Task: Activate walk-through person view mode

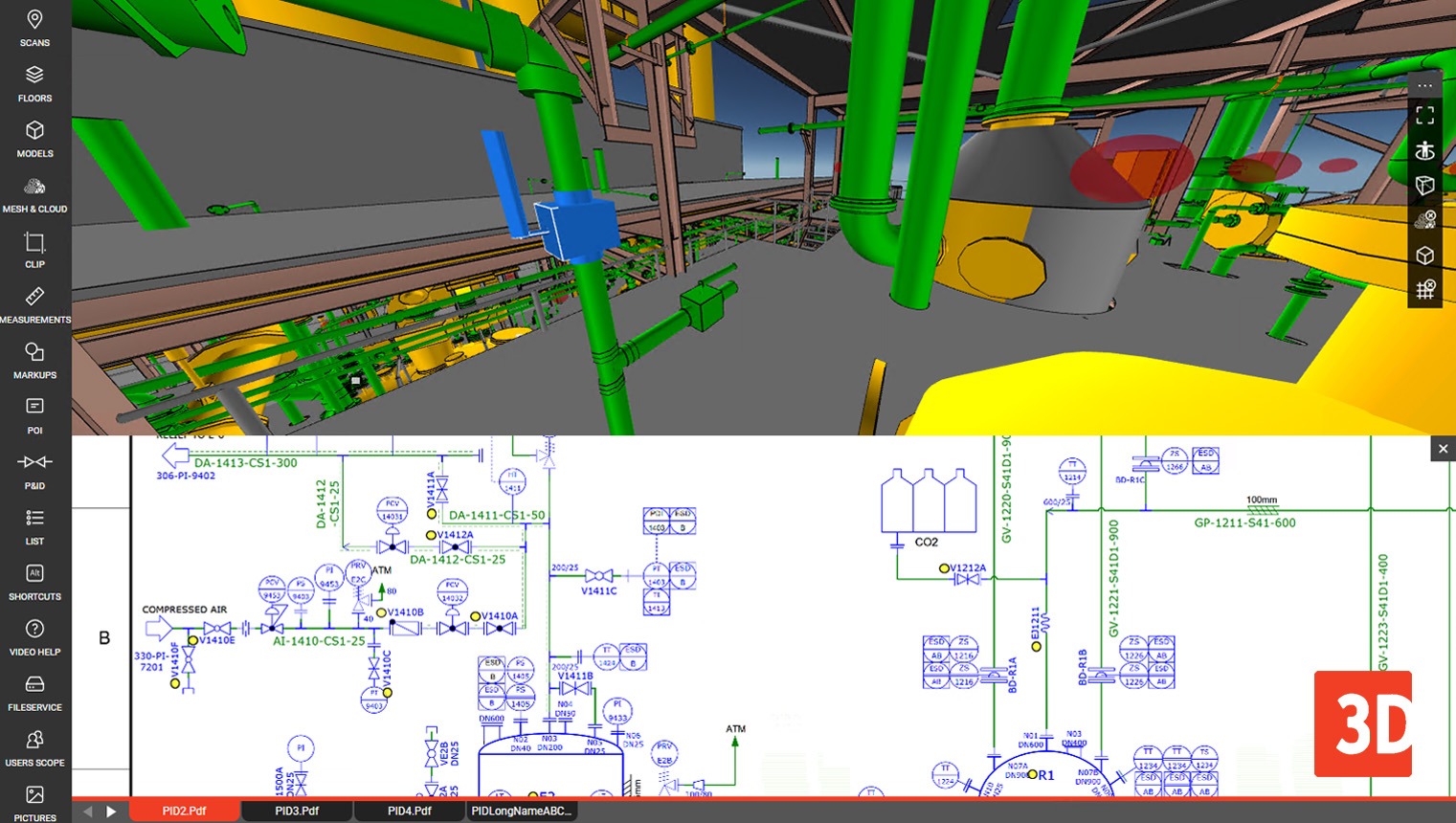Action: pos(1425,149)
